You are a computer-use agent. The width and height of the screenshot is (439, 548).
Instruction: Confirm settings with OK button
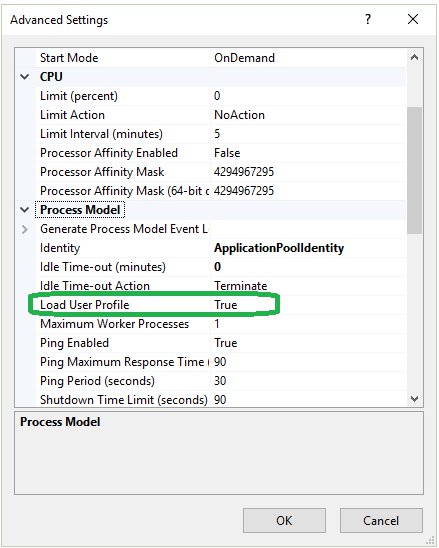tap(284, 520)
